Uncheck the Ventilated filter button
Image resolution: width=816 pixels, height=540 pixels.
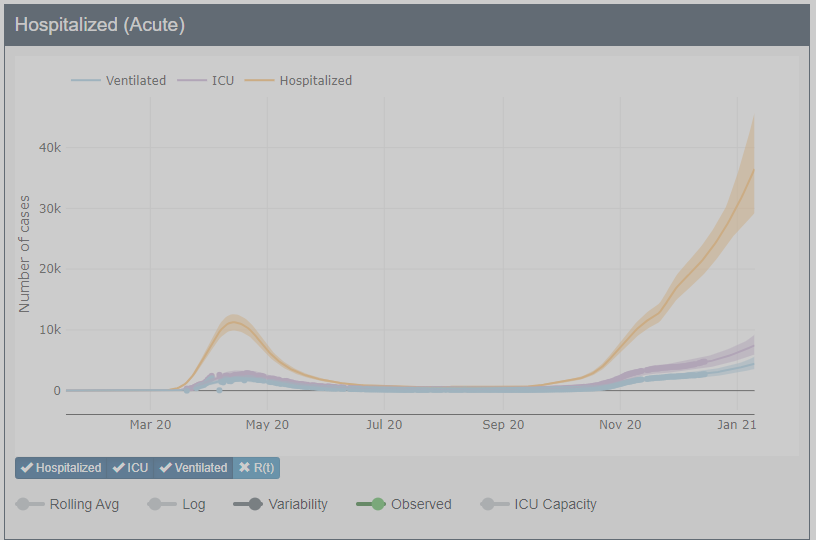pyautogui.click(x=193, y=468)
